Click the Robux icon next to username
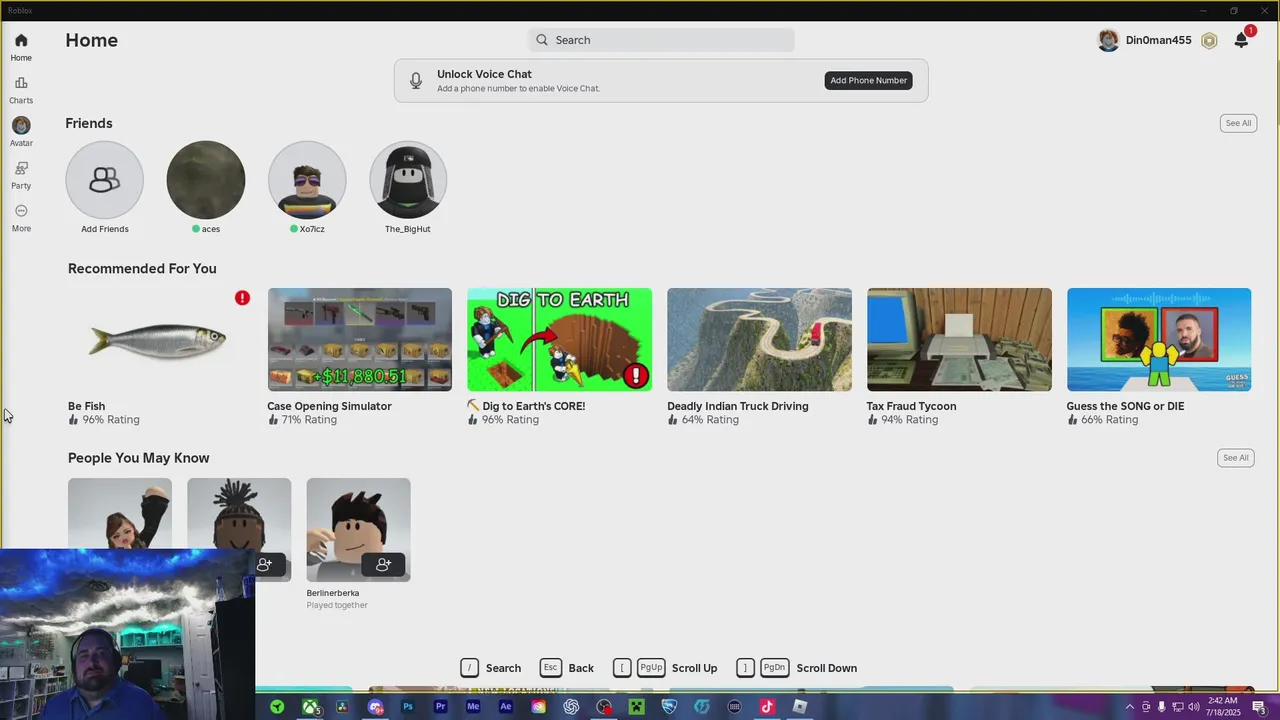The image size is (1280, 720). pyautogui.click(x=1209, y=41)
